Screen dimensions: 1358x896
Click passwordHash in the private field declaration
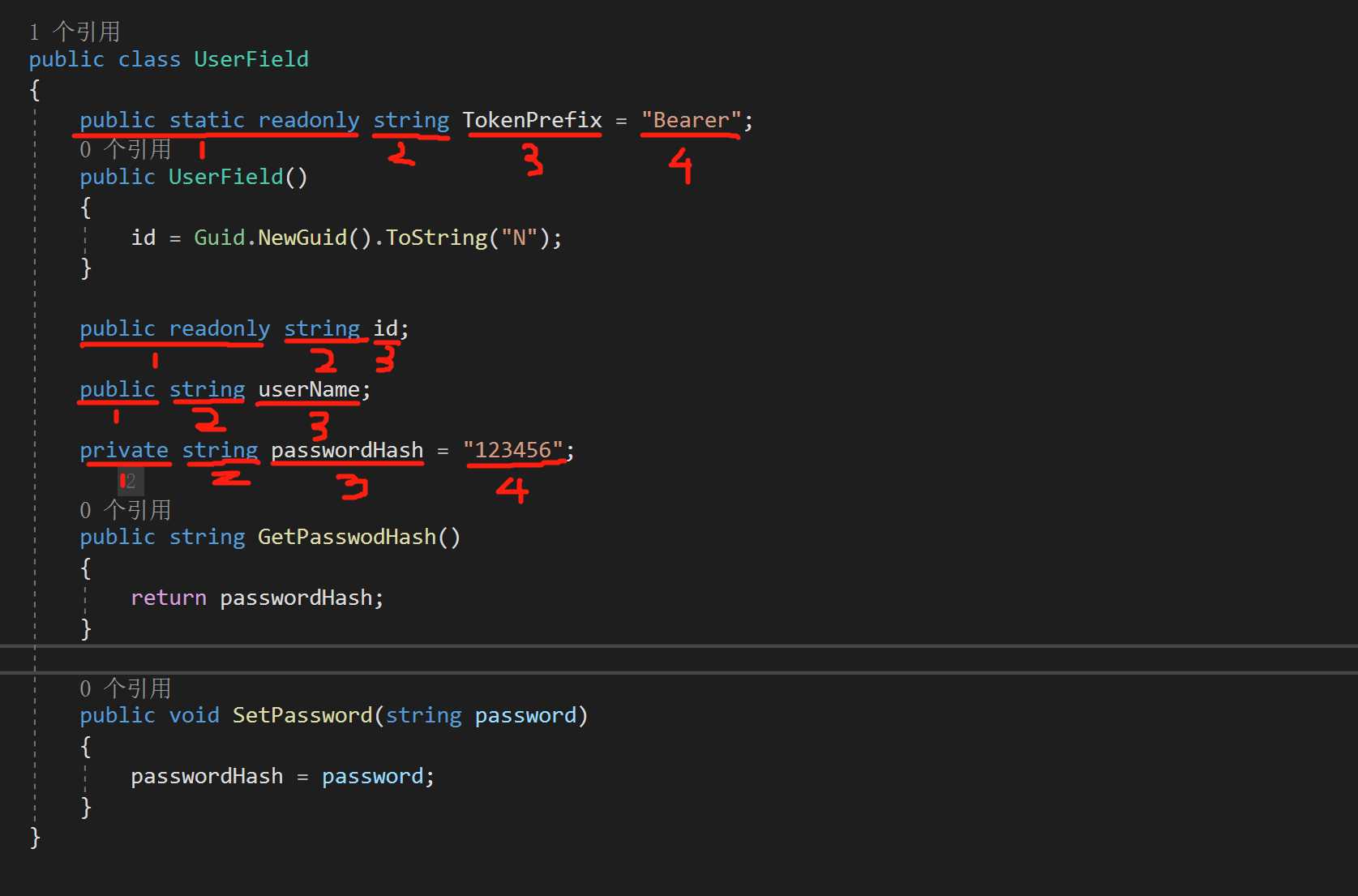[347, 450]
